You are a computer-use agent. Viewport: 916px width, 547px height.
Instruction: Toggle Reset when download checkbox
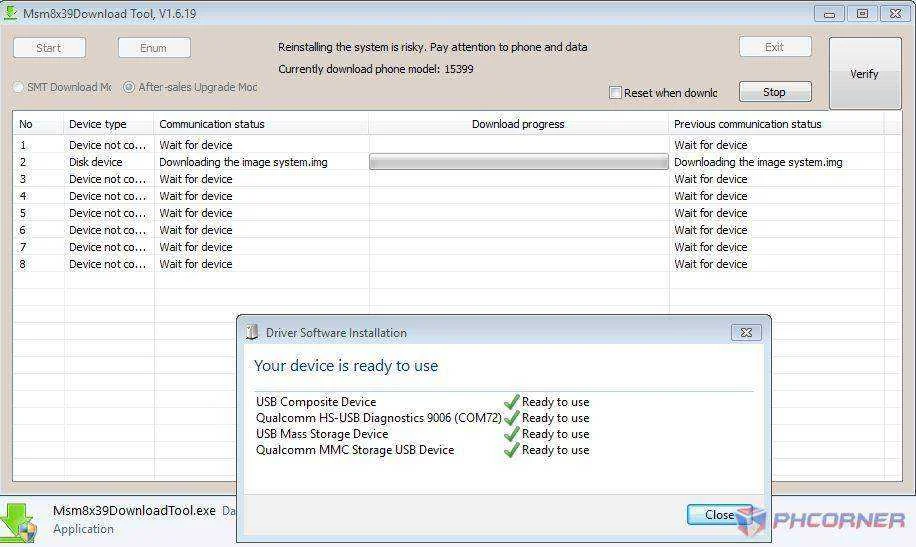click(x=615, y=92)
